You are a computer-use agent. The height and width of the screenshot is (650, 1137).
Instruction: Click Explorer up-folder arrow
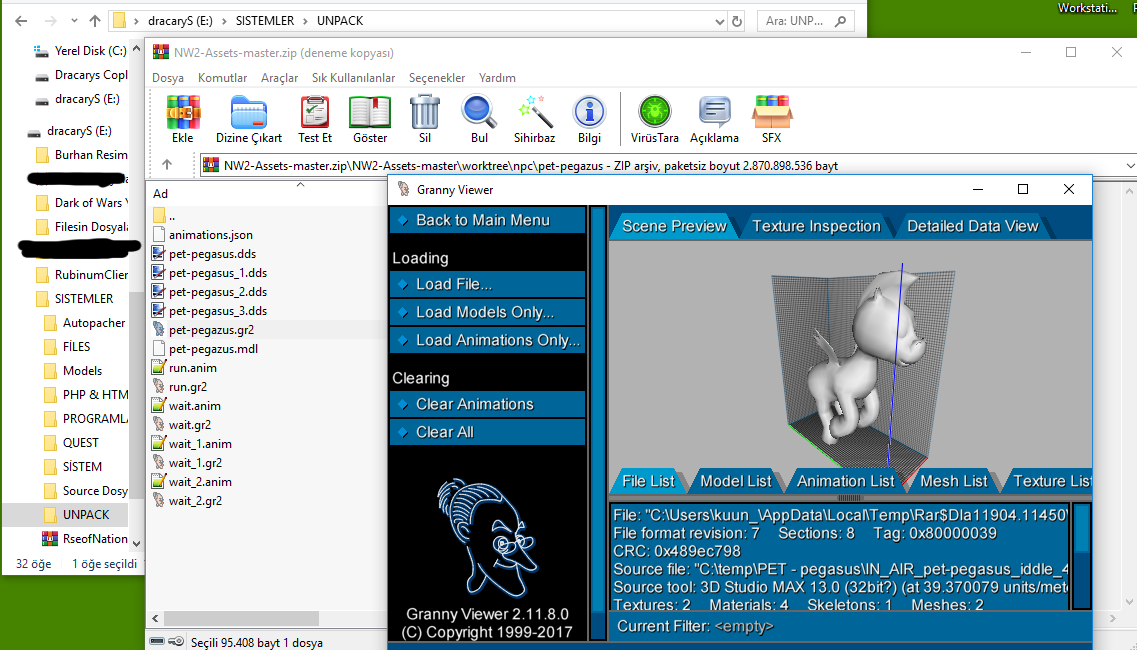[95, 21]
